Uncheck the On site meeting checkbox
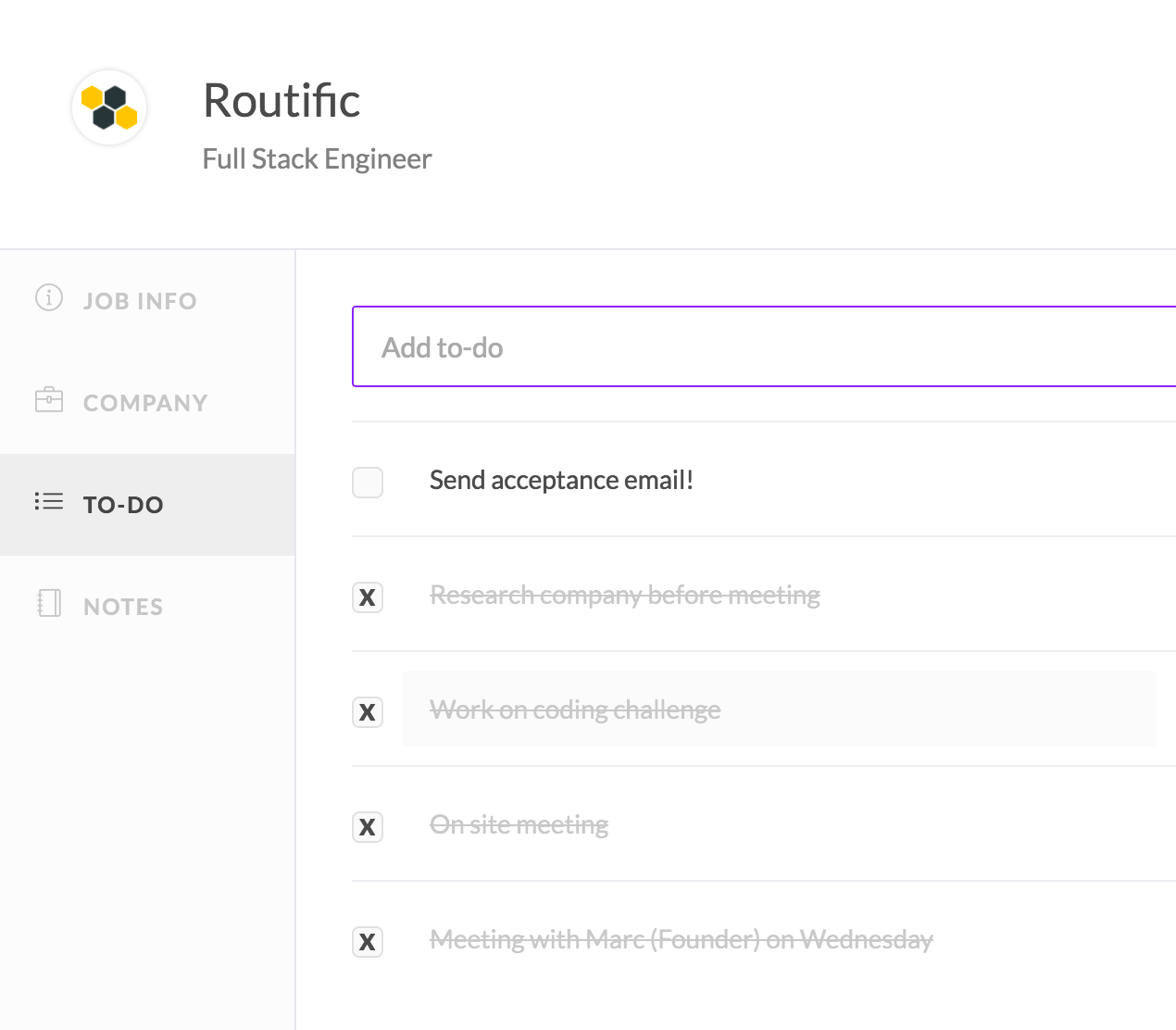The image size is (1176, 1030). [368, 827]
